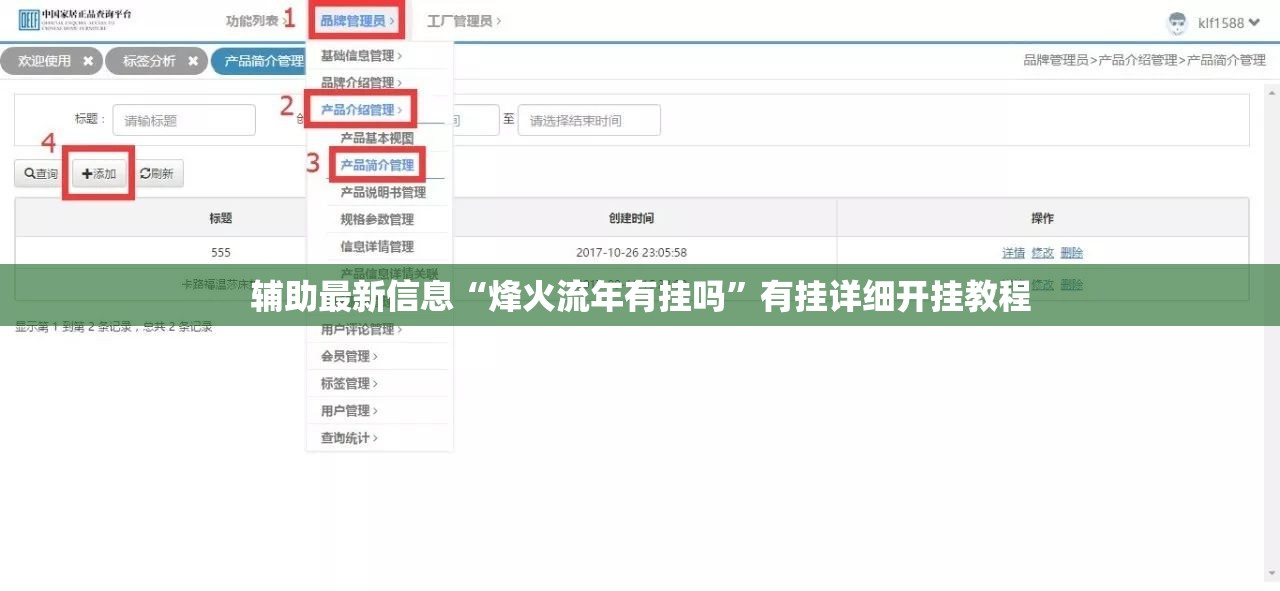Expand 标签管理 submenu
The image size is (1280, 591).
[x=349, y=383]
